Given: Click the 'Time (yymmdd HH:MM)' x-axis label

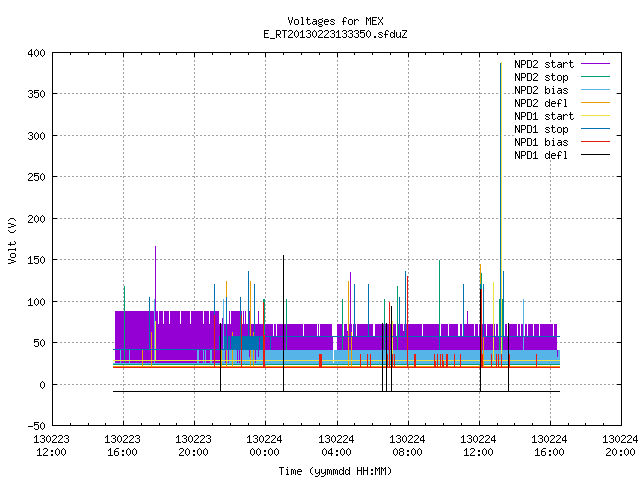Looking at the screenshot, I should (x=335, y=471).
